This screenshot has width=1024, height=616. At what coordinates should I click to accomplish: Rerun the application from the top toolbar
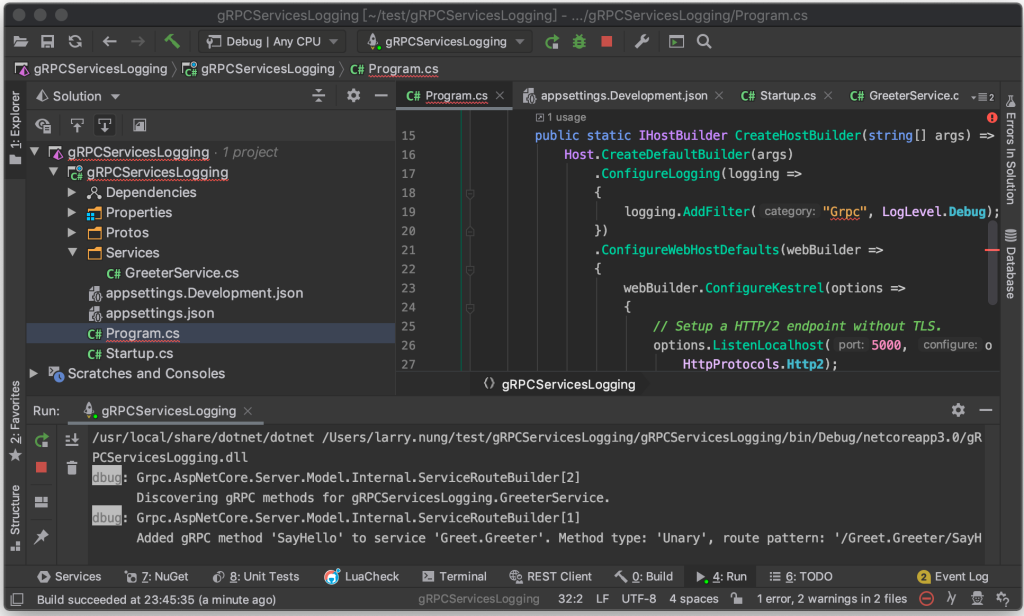pyautogui.click(x=552, y=42)
